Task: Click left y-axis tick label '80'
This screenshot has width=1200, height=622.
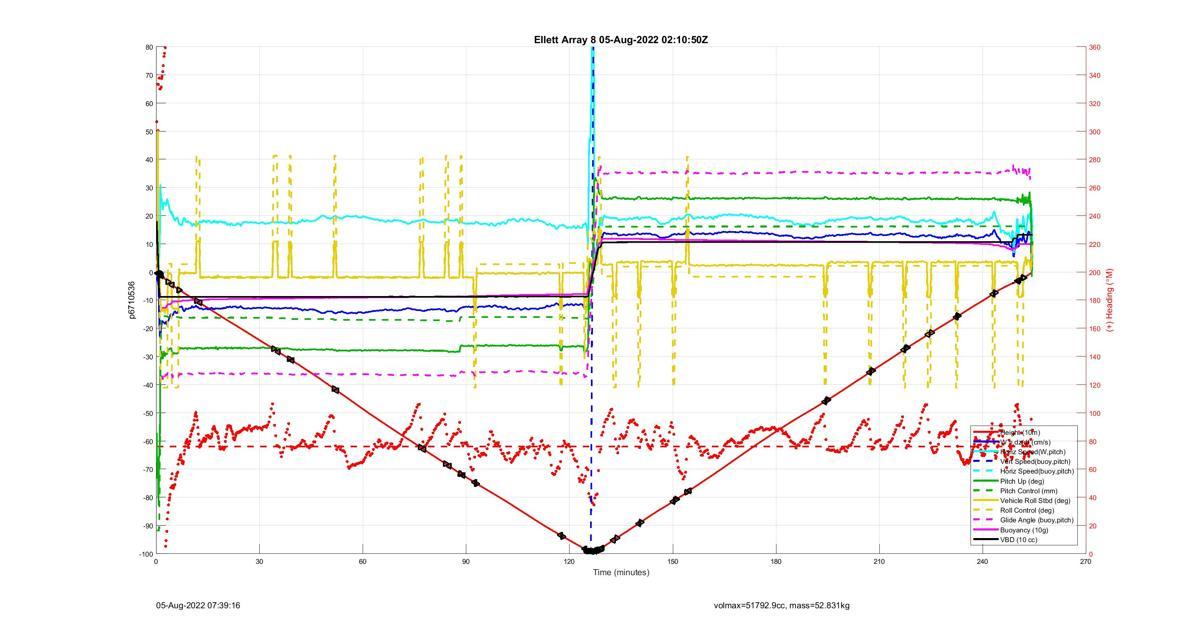Action: 148,47
